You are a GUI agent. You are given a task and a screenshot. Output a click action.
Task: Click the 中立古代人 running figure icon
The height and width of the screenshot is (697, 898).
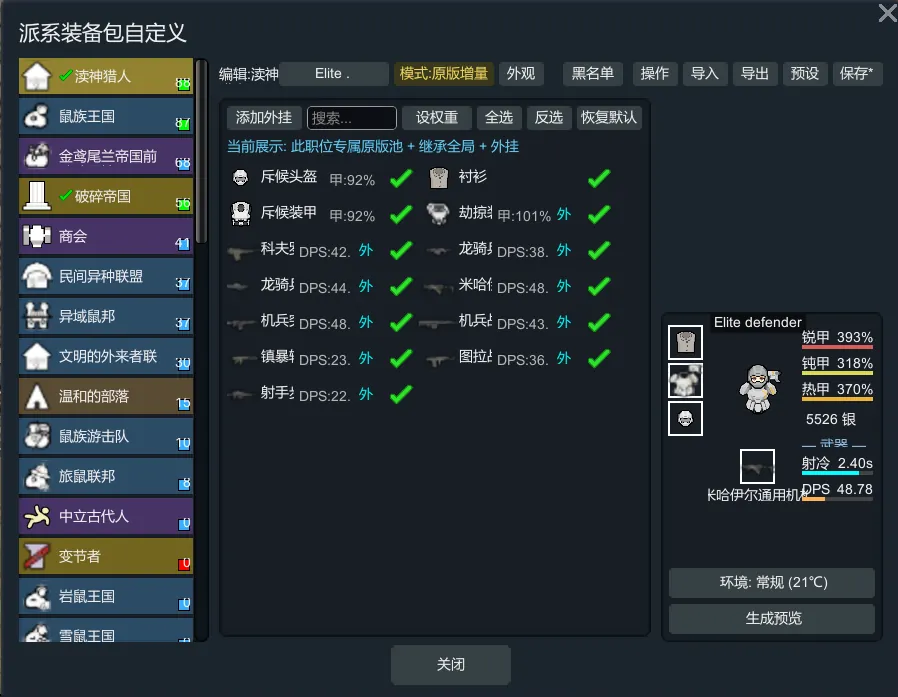tap(37, 516)
